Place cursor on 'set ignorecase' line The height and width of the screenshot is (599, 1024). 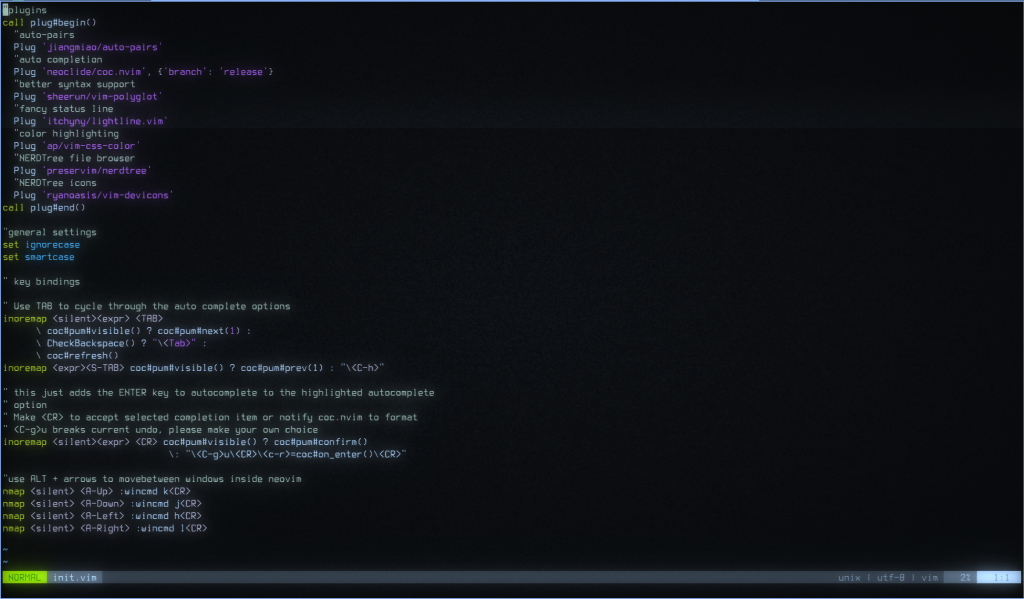click(41, 245)
